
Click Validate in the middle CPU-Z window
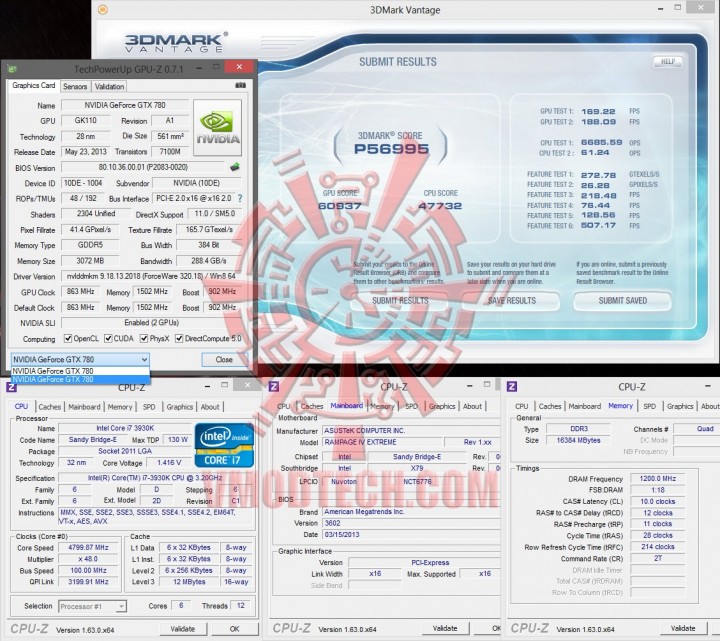(445, 628)
